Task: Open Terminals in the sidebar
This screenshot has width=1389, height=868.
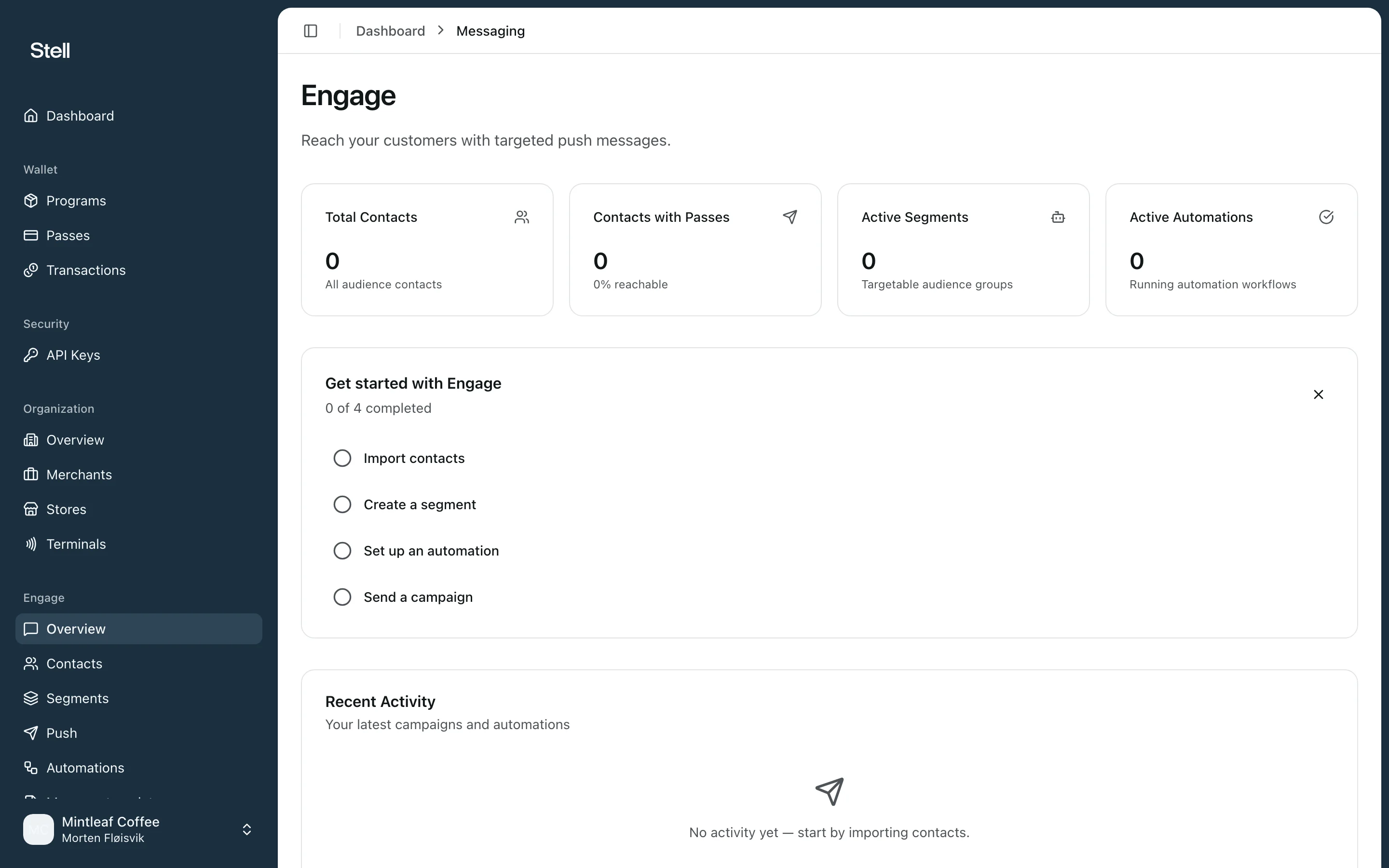Action: coord(139,544)
